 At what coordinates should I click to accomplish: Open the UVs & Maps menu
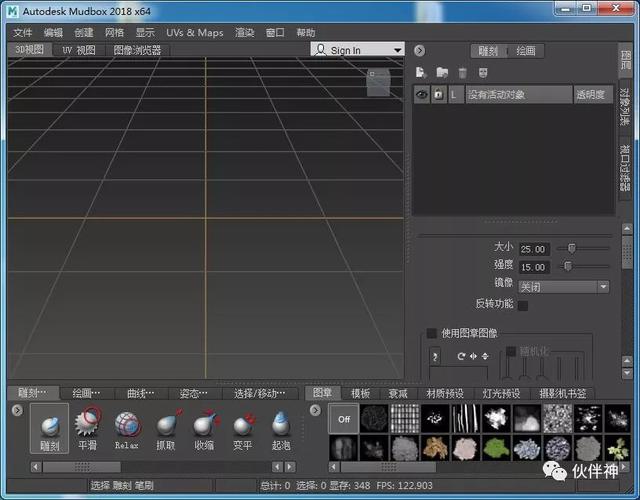[x=195, y=33]
